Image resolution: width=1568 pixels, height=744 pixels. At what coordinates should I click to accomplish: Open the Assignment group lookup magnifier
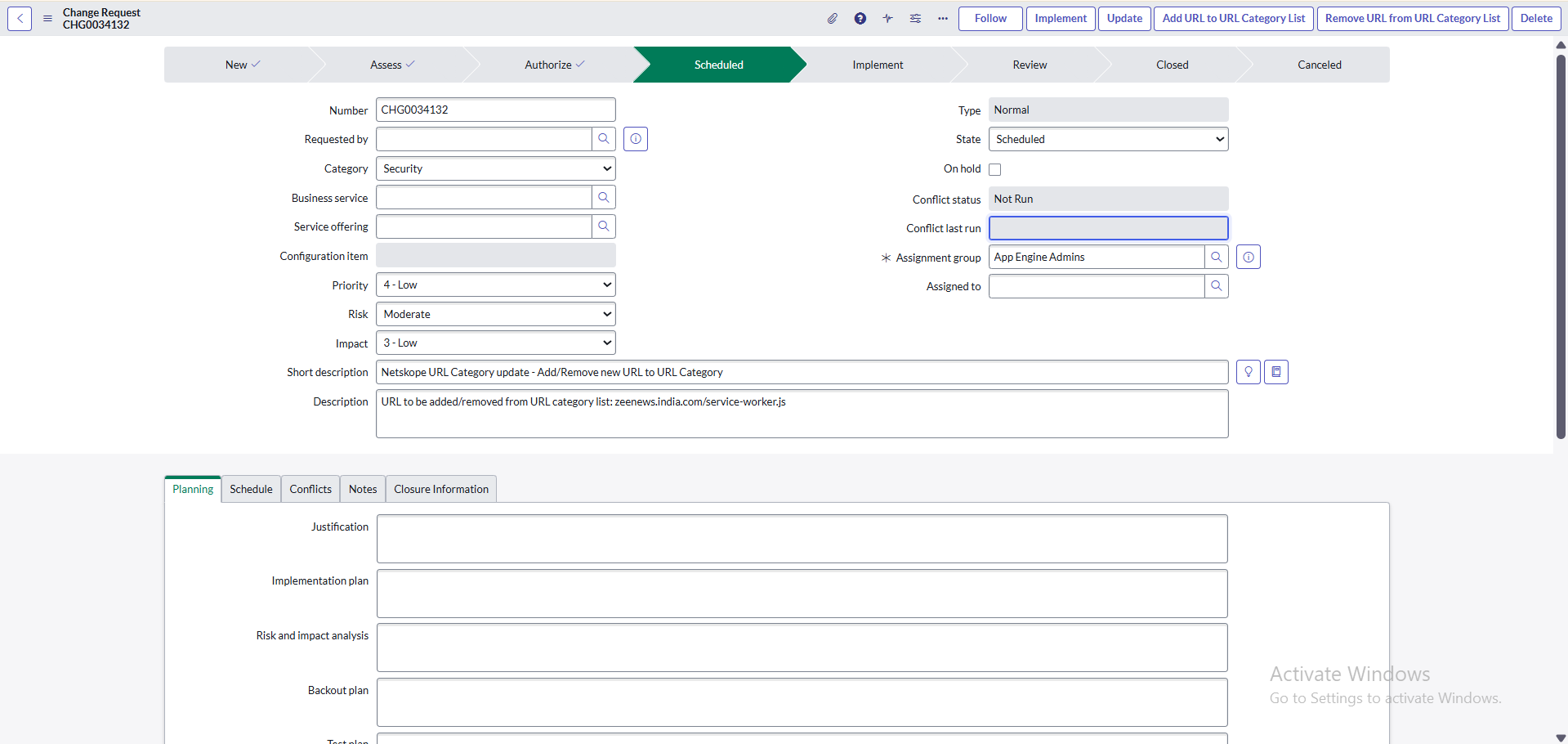coord(1217,257)
